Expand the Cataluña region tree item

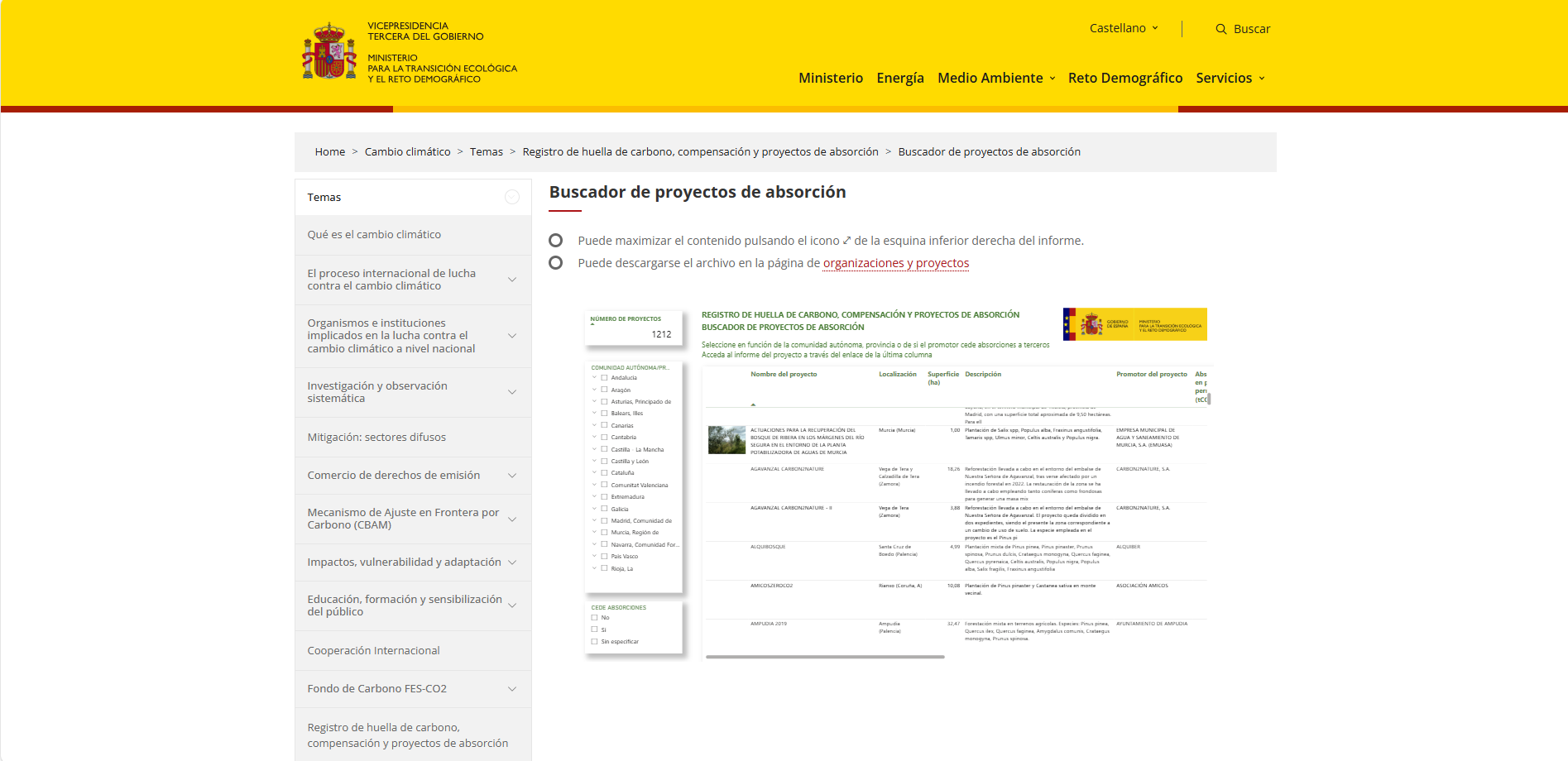[593, 472]
